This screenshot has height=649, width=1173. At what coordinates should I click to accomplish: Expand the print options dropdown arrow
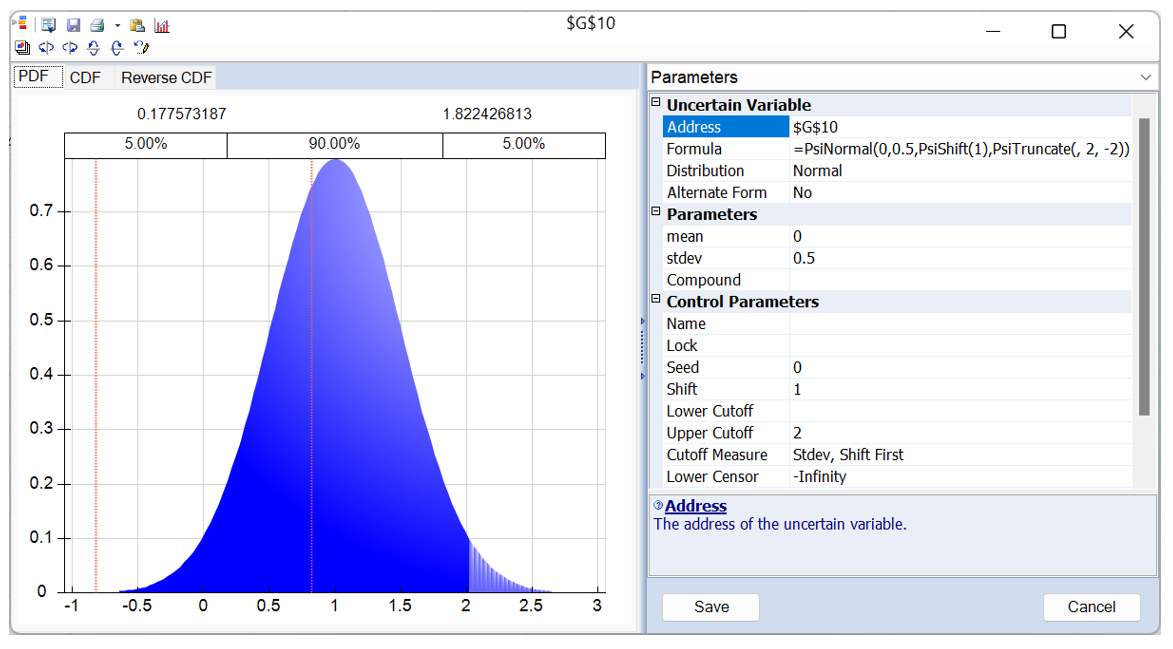118,25
